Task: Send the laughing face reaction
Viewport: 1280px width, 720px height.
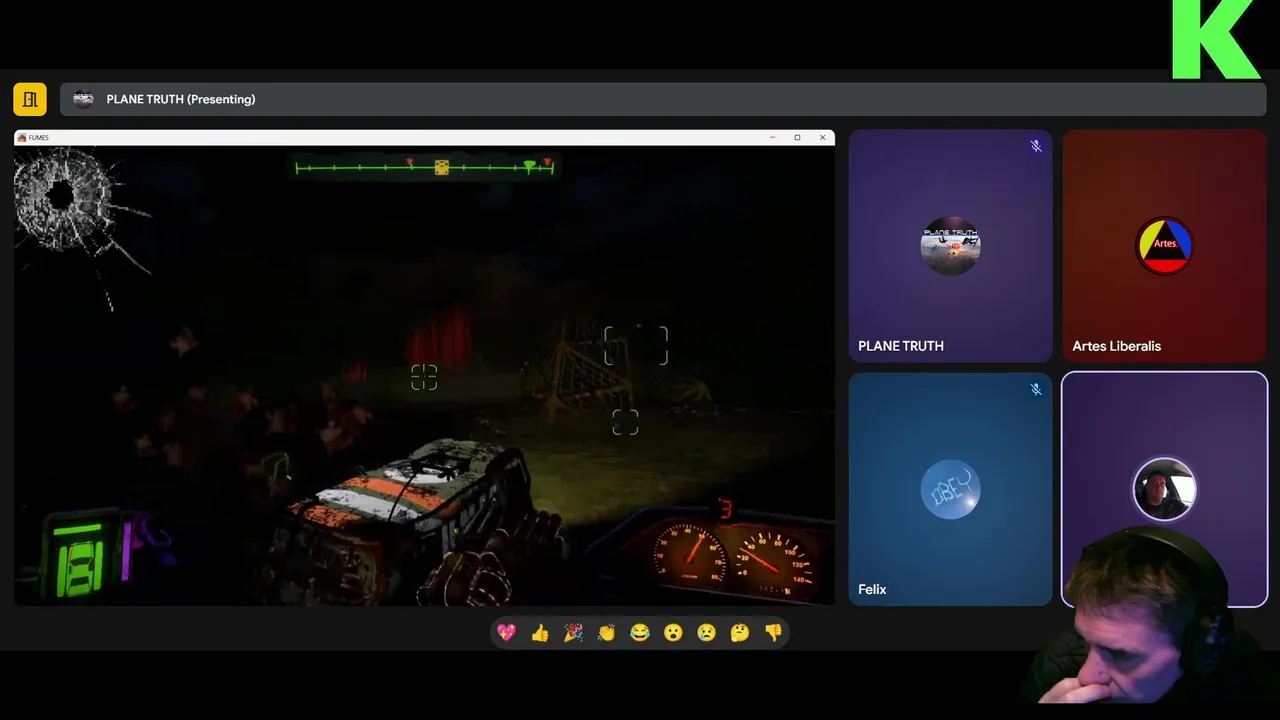Action: 640,632
